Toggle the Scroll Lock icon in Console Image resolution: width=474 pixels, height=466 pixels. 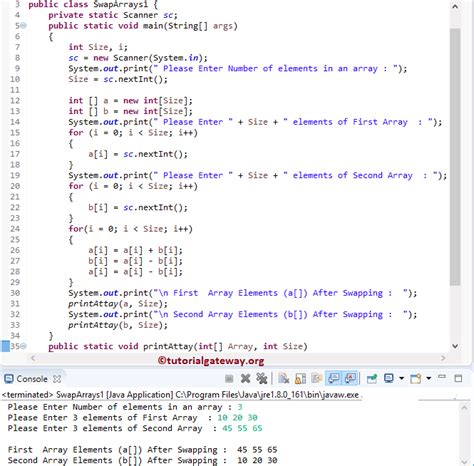click(300, 378)
